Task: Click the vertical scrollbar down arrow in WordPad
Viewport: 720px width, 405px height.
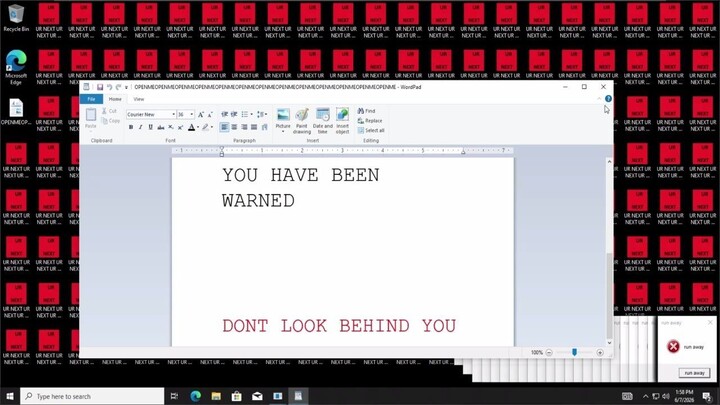Action: pos(609,343)
